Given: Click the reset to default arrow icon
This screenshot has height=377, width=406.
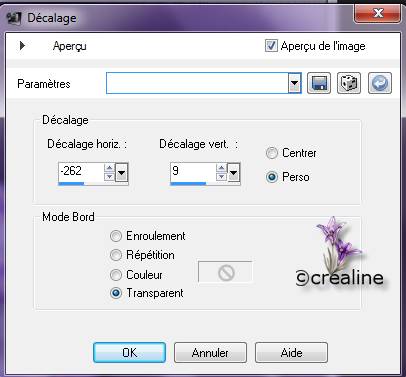Looking at the screenshot, I should tap(380, 83).
